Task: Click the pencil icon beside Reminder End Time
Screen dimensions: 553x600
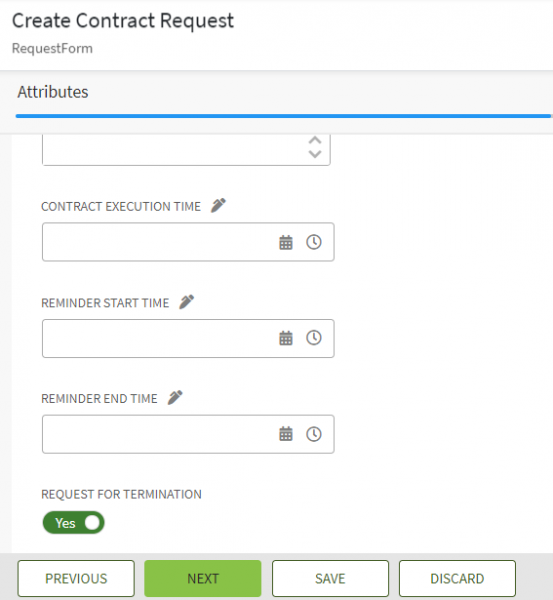Action: tap(175, 398)
